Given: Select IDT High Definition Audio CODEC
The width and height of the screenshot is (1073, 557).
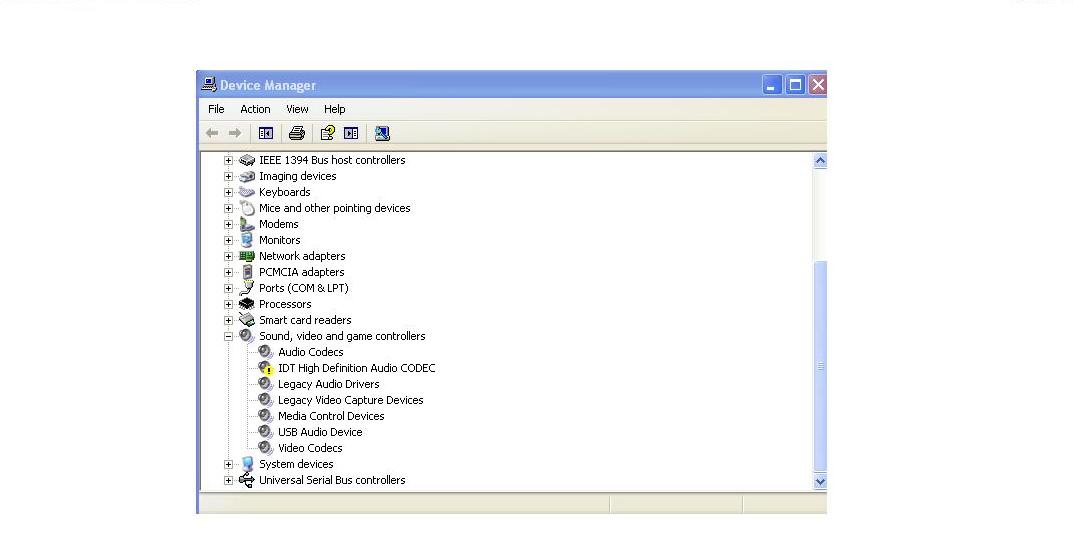Looking at the screenshot, I should [357, 368].
